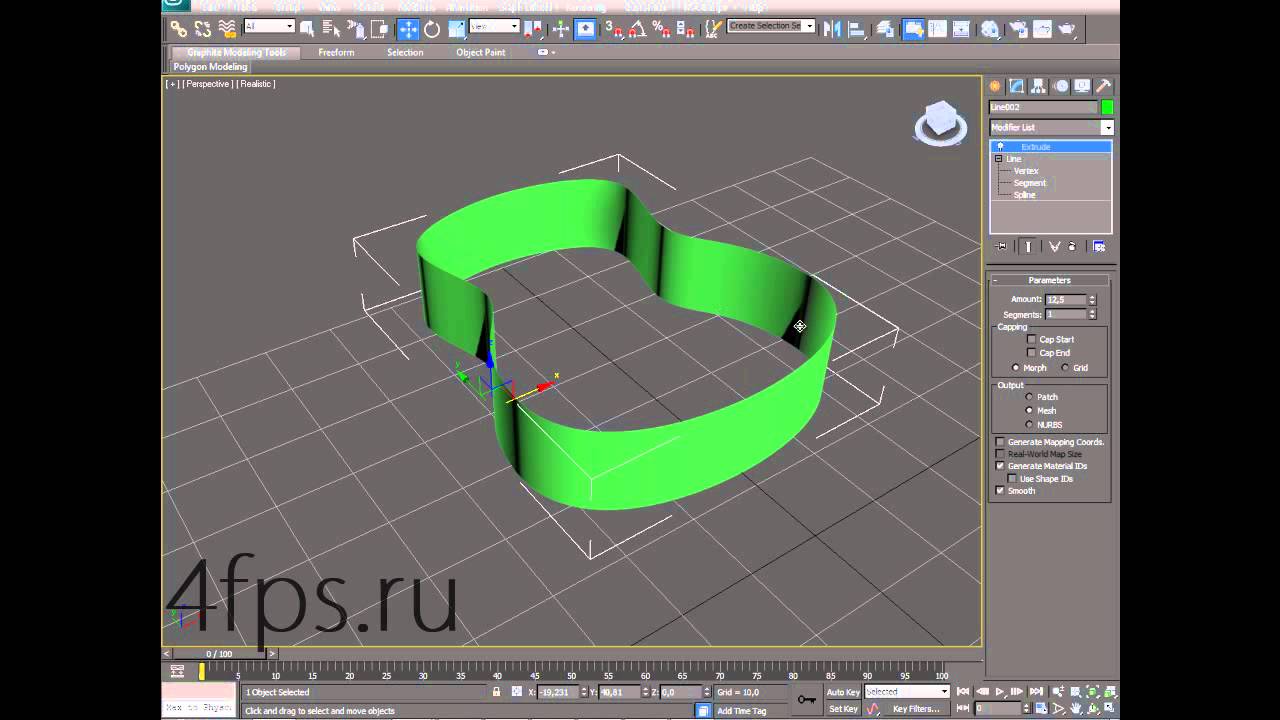Toggle the Percent Snap icon

661,29
